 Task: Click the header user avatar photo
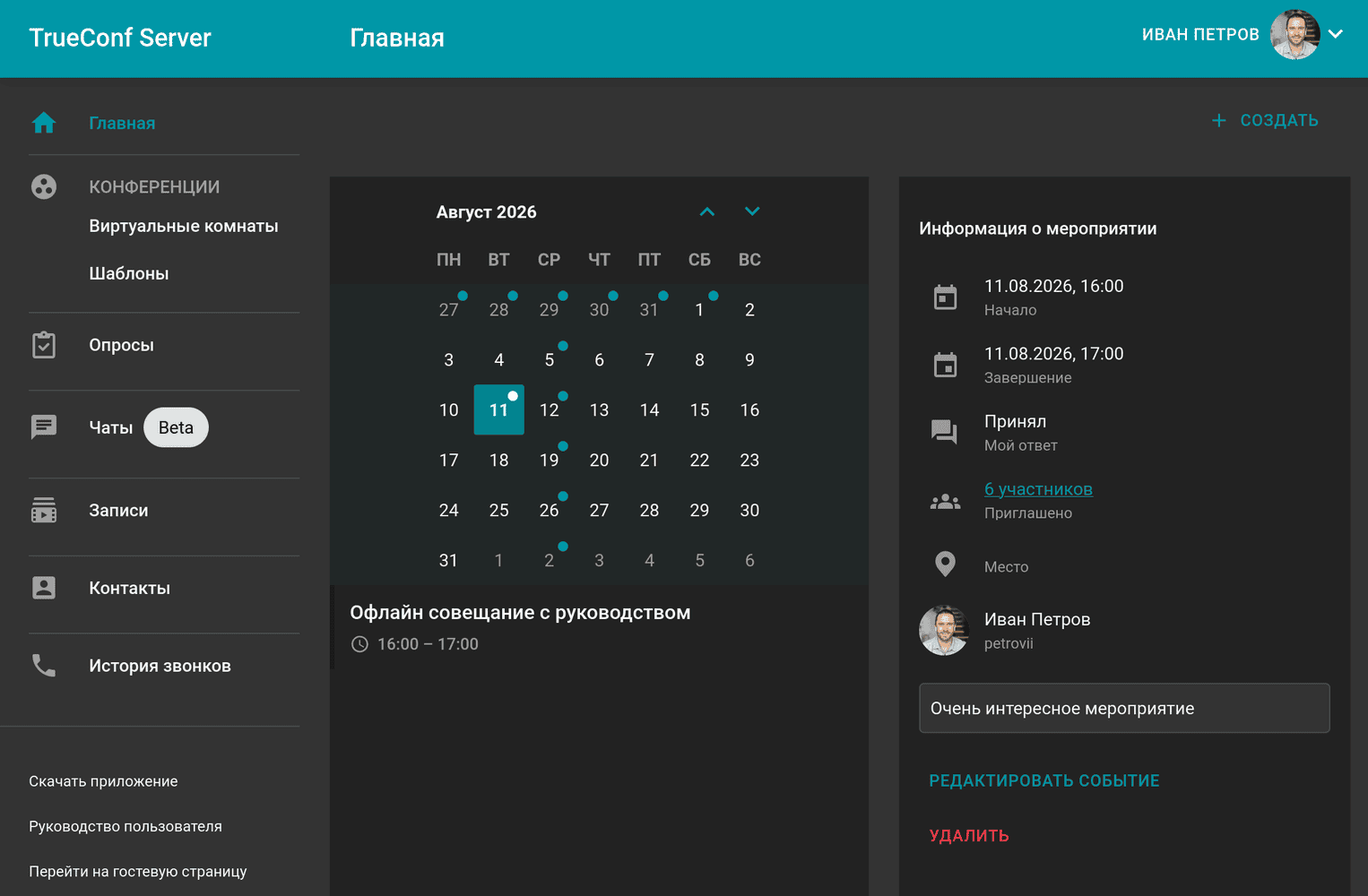pyautogui.click(x=1295, y=35)
